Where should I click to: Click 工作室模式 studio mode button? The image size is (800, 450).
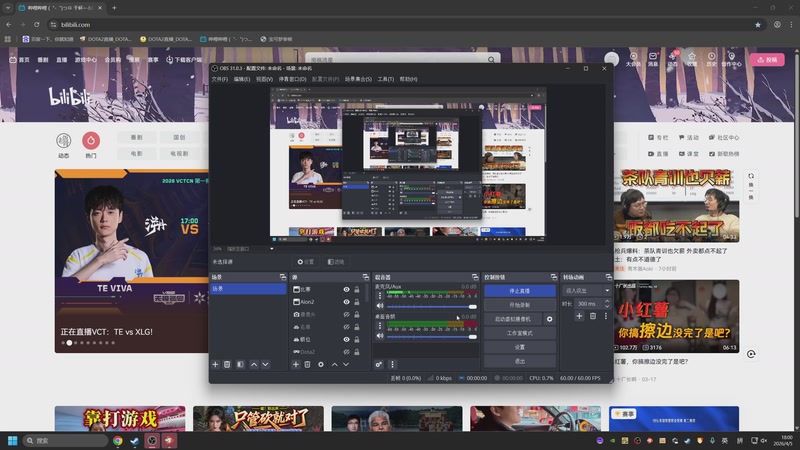coord(519,333)
